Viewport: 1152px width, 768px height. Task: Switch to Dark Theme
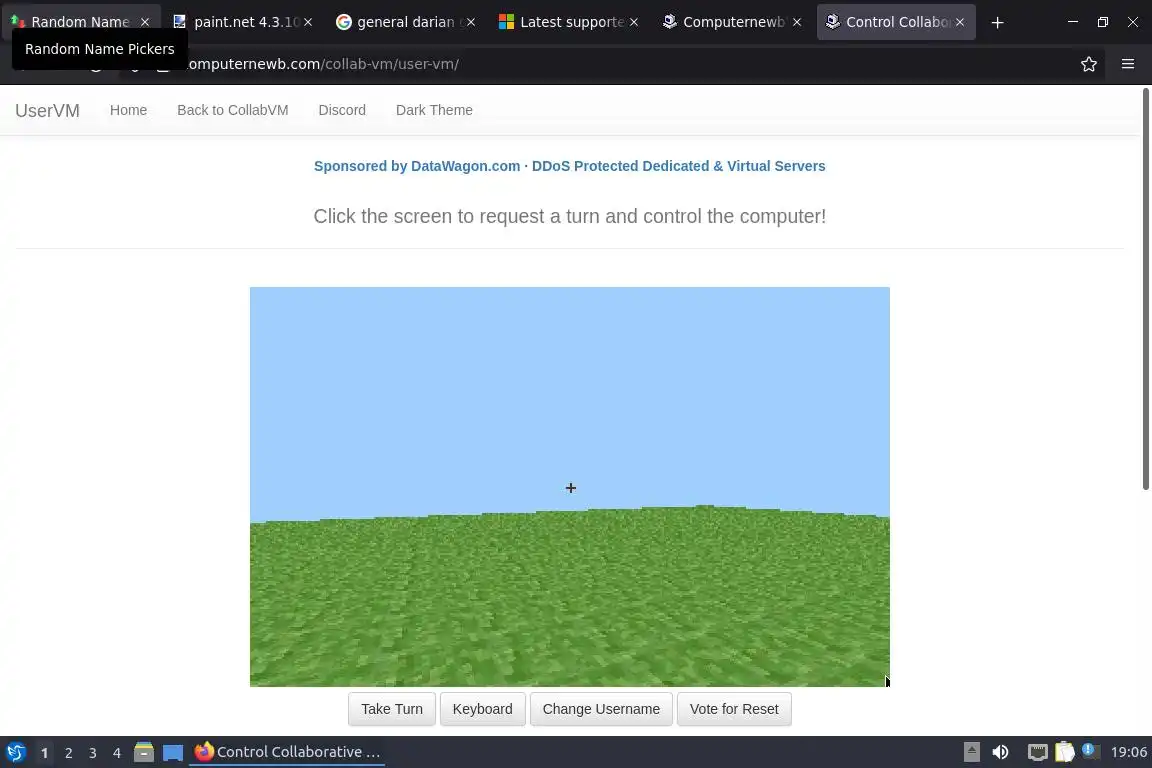pos(434,110)
